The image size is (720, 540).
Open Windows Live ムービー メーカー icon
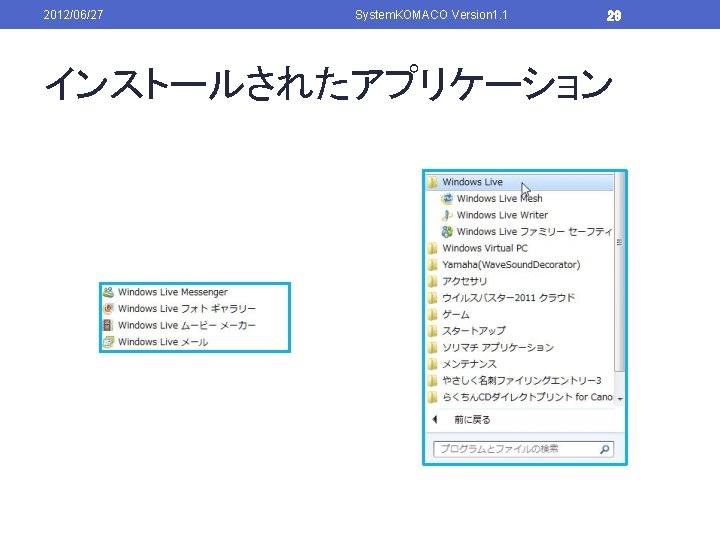[x=108, y=325]
